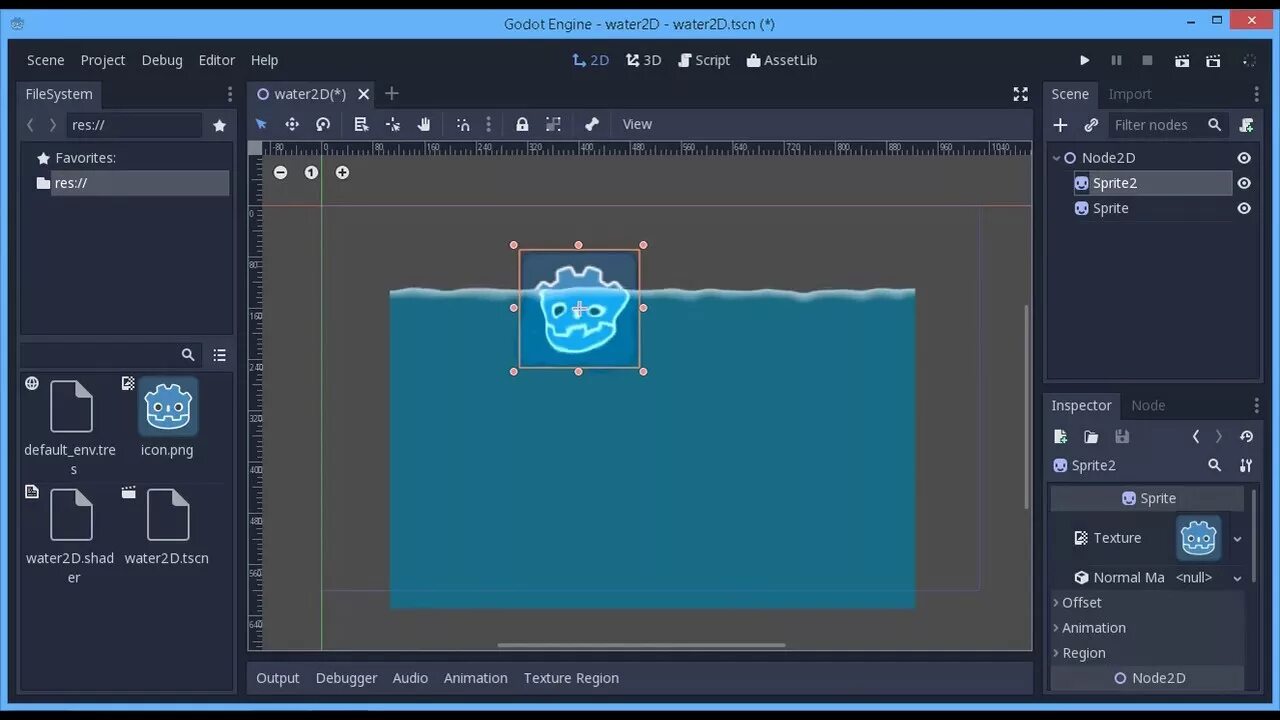Screen dimensions: 1280x720
Task: Switch to the Import tab
Action: click(1130, 94)
